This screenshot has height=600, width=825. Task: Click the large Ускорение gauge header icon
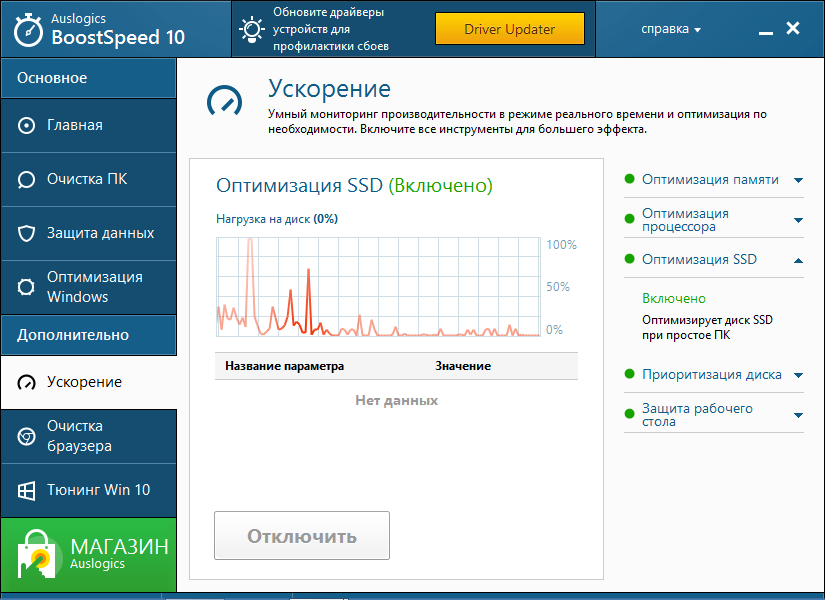pos(225,100)
